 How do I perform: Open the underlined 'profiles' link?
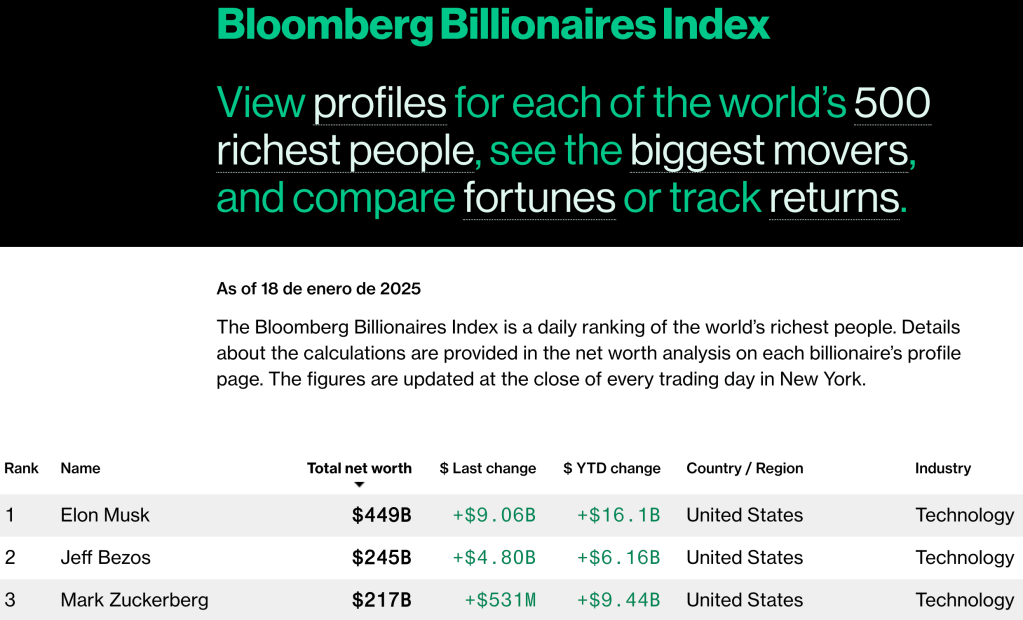click(x=380, y=103)
